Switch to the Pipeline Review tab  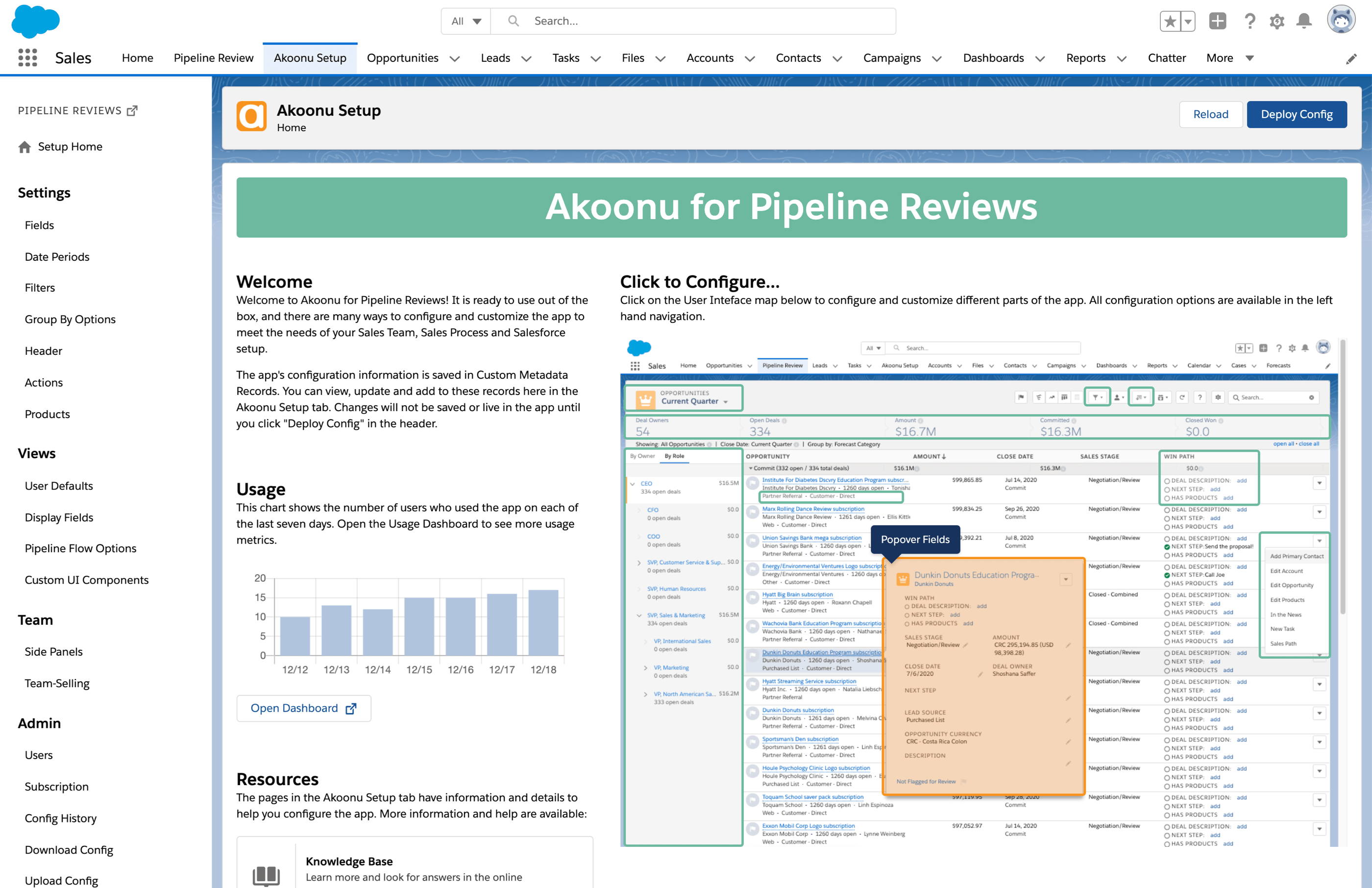click(213, 58)
